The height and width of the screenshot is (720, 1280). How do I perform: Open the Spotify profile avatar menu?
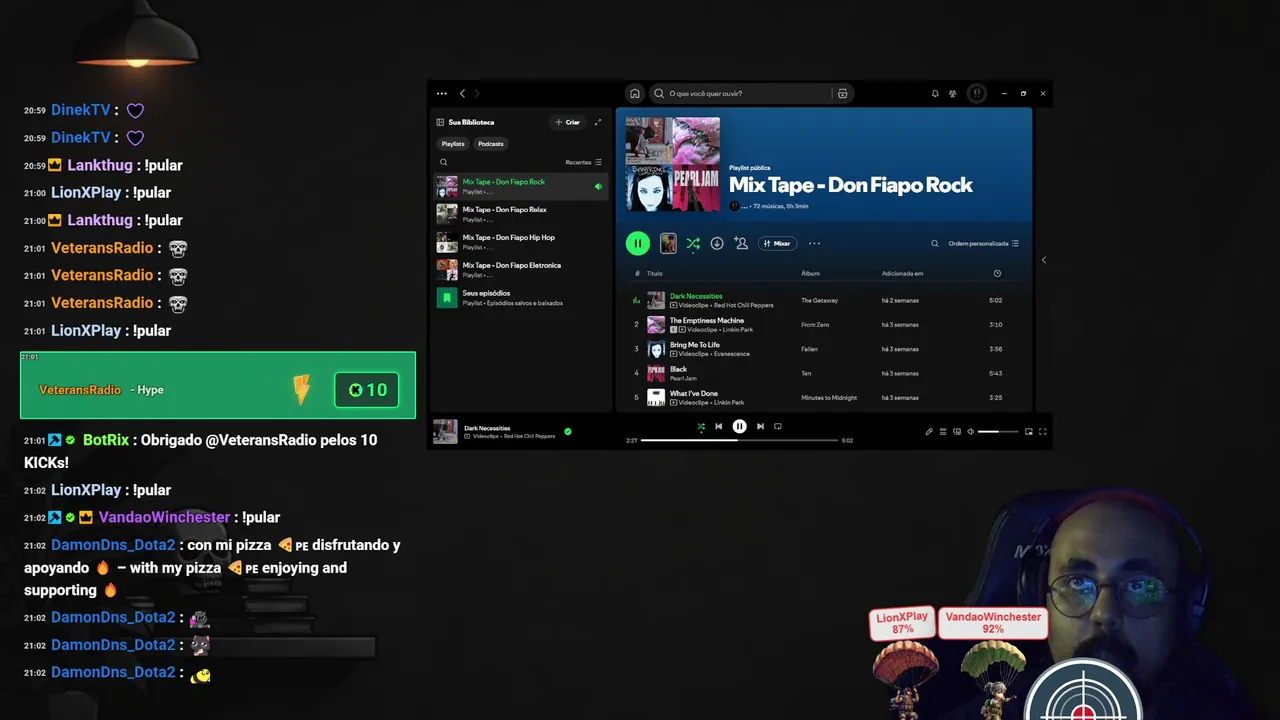(977, 94)
